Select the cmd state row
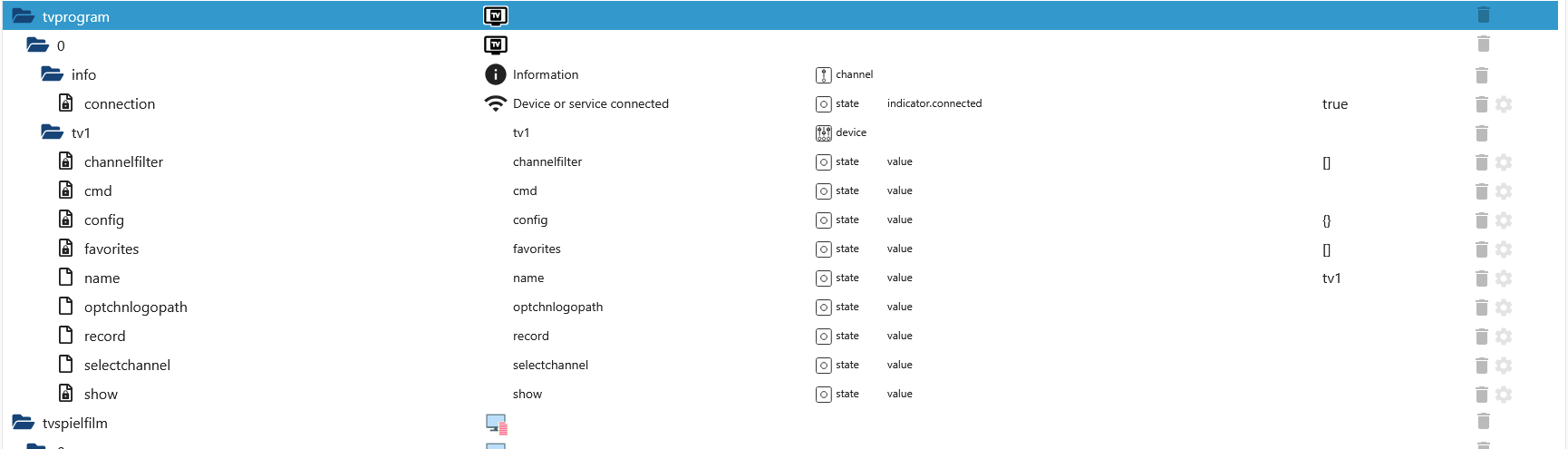Viewport: 1568px width, 449px height. coord(98,191)
